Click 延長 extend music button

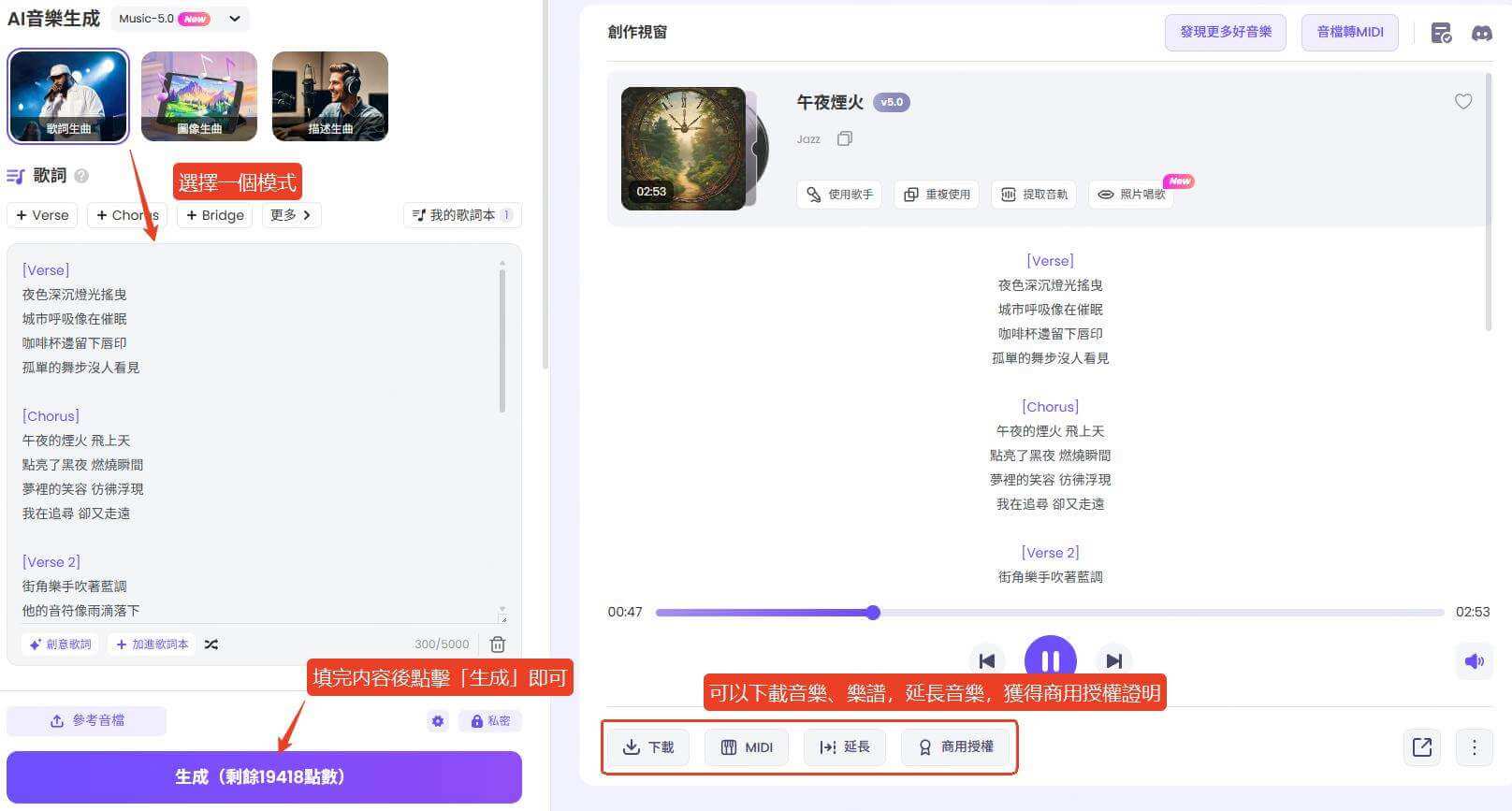(x=845, y=747)
